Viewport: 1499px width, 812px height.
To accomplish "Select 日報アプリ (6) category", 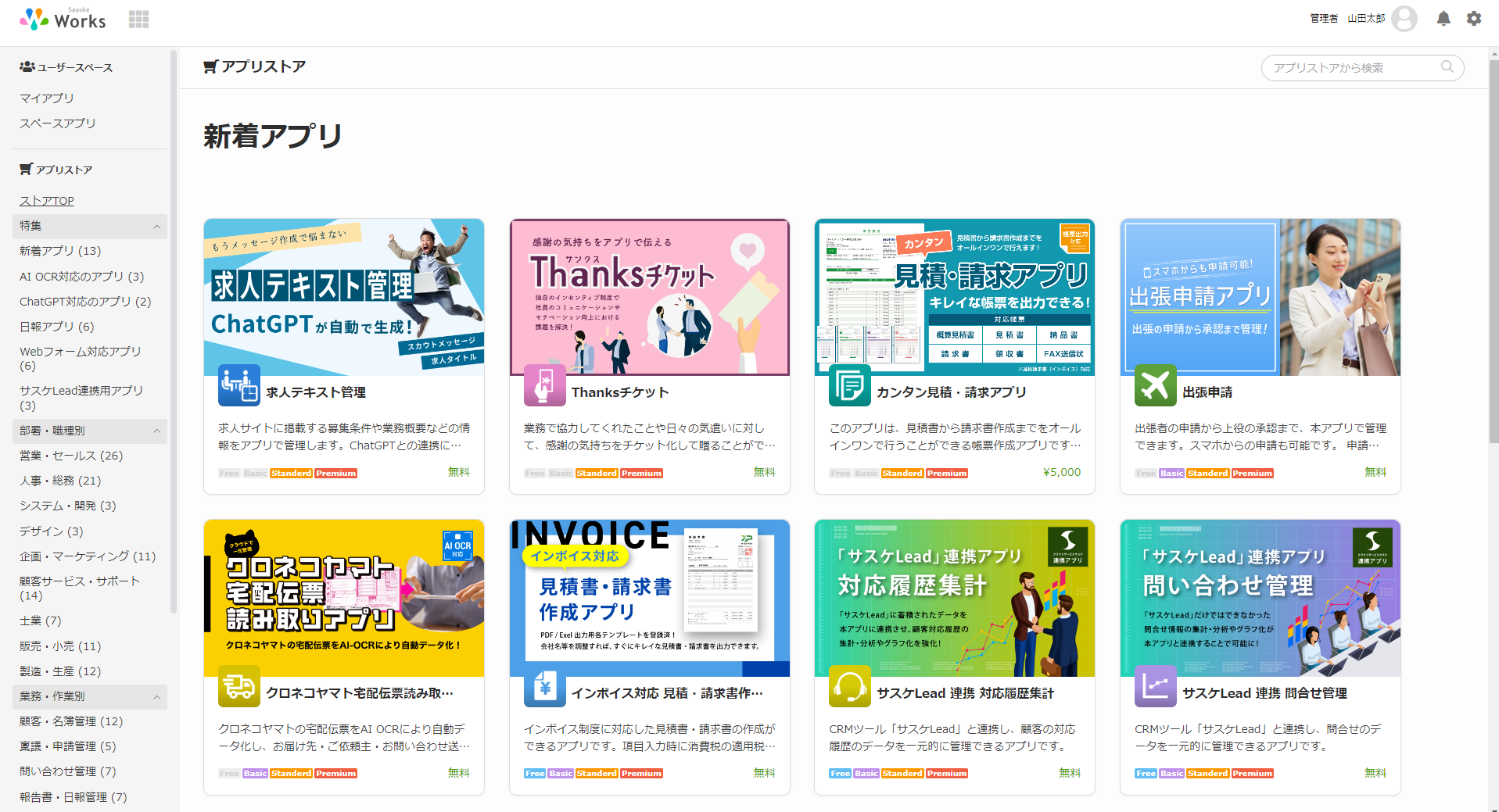I will pos(57,327).
